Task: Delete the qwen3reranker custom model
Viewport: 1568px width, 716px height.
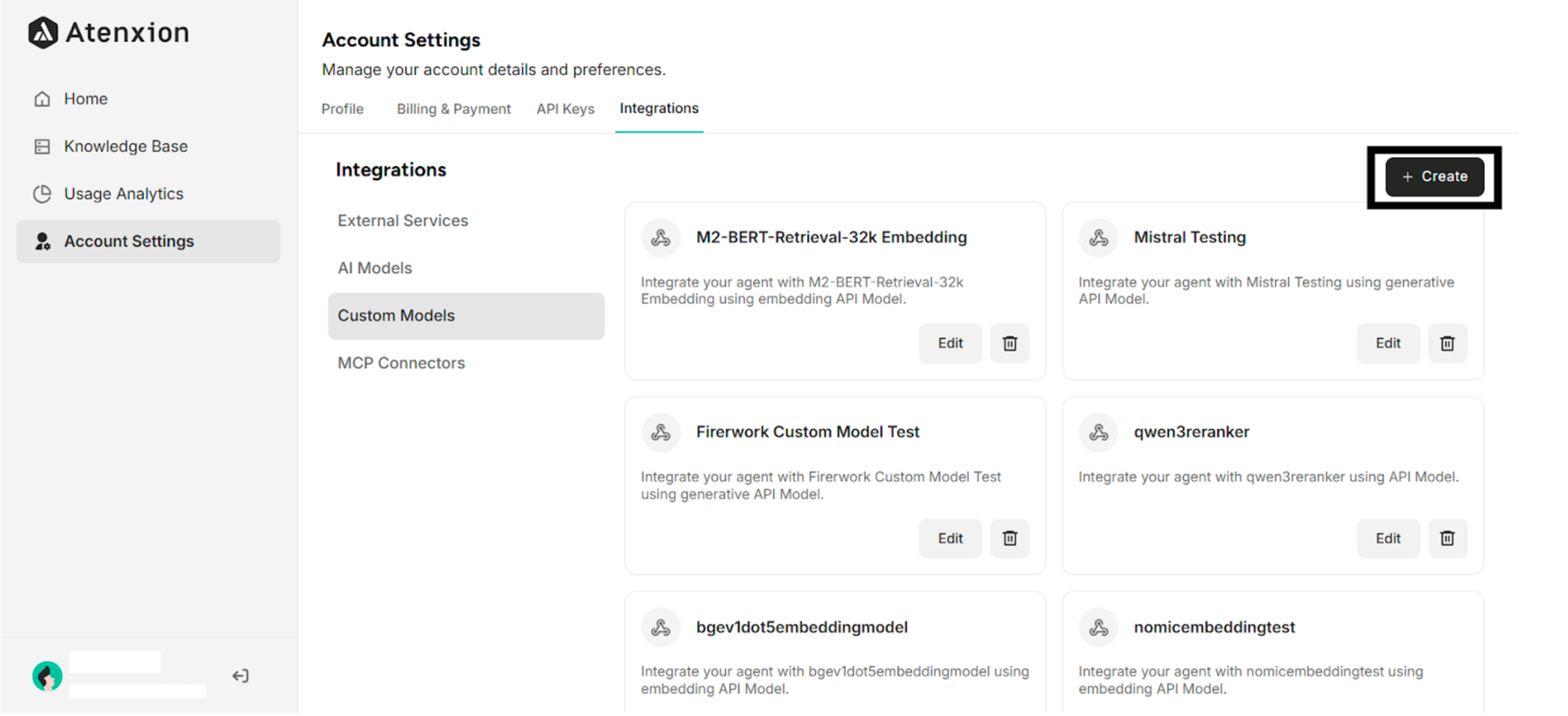Action: (1447, 538)
